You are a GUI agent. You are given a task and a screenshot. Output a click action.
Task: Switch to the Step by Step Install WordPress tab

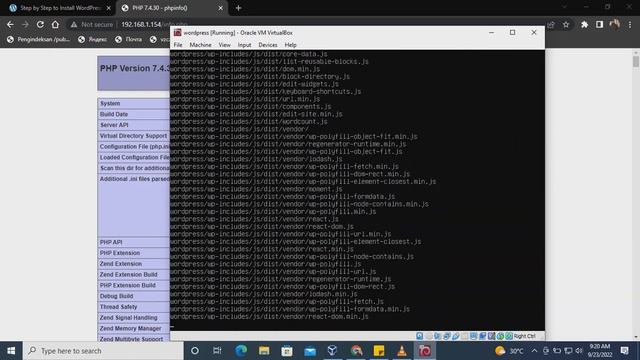(60, 8)
